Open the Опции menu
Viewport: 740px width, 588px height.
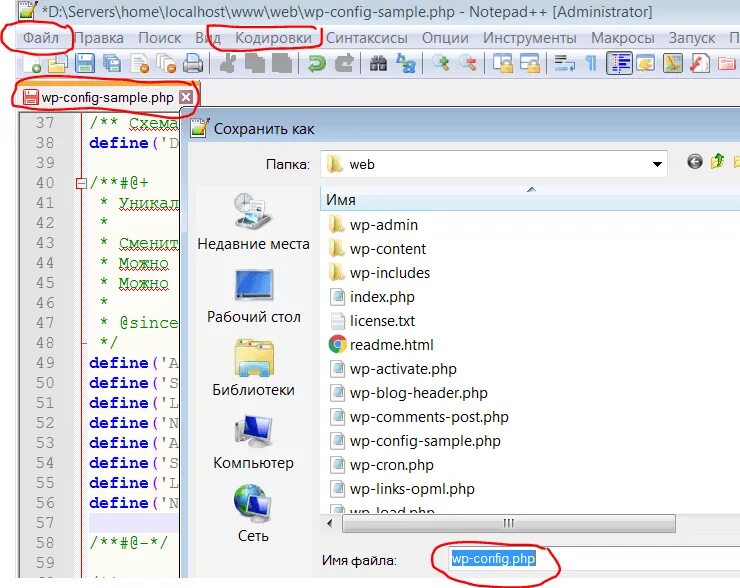pyautogui.click(x=446, y=38)
